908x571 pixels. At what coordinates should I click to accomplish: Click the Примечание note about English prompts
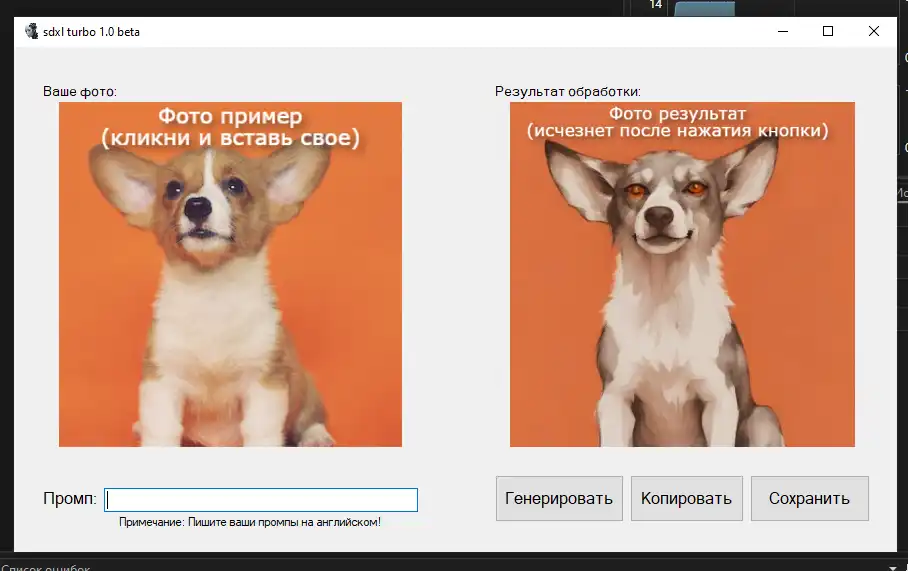[x=250, y=522]
